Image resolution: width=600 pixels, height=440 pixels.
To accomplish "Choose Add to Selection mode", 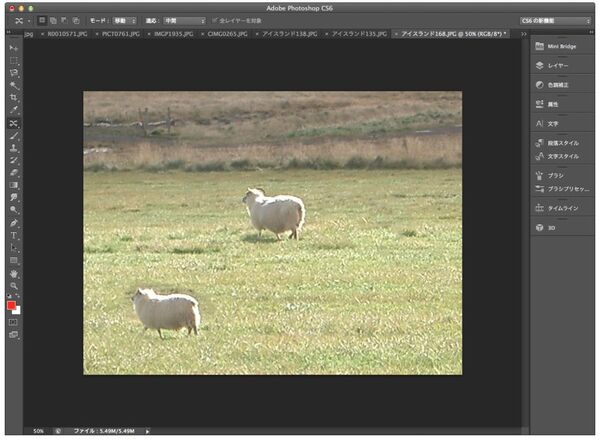I will point(53,20).
